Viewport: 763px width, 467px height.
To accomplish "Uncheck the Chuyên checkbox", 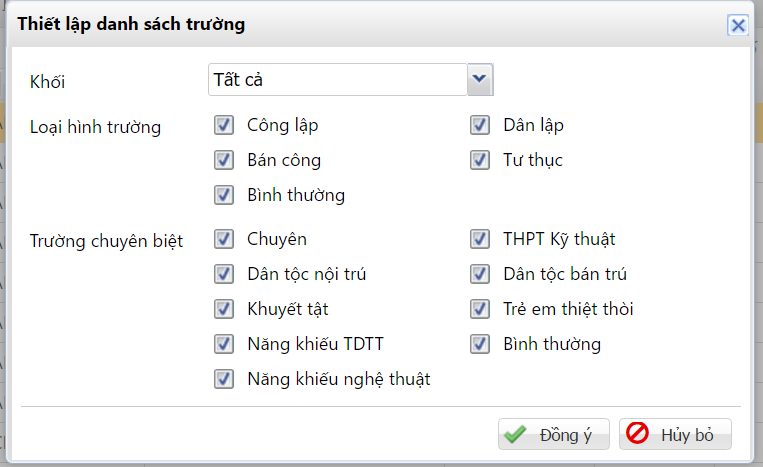I will 224,239.
